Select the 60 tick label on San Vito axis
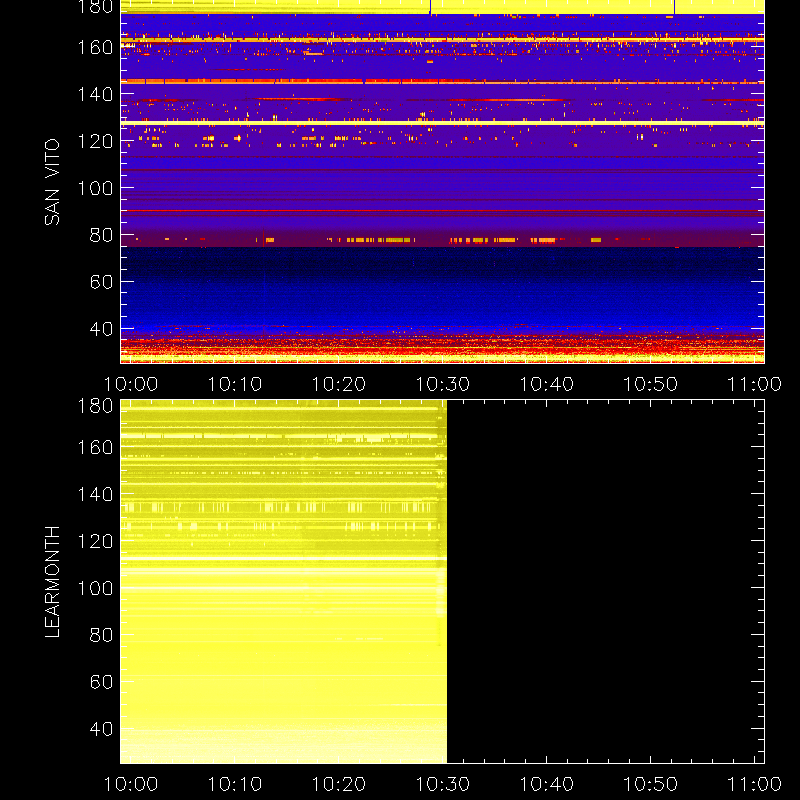800x800 pixels. point(101,282)
